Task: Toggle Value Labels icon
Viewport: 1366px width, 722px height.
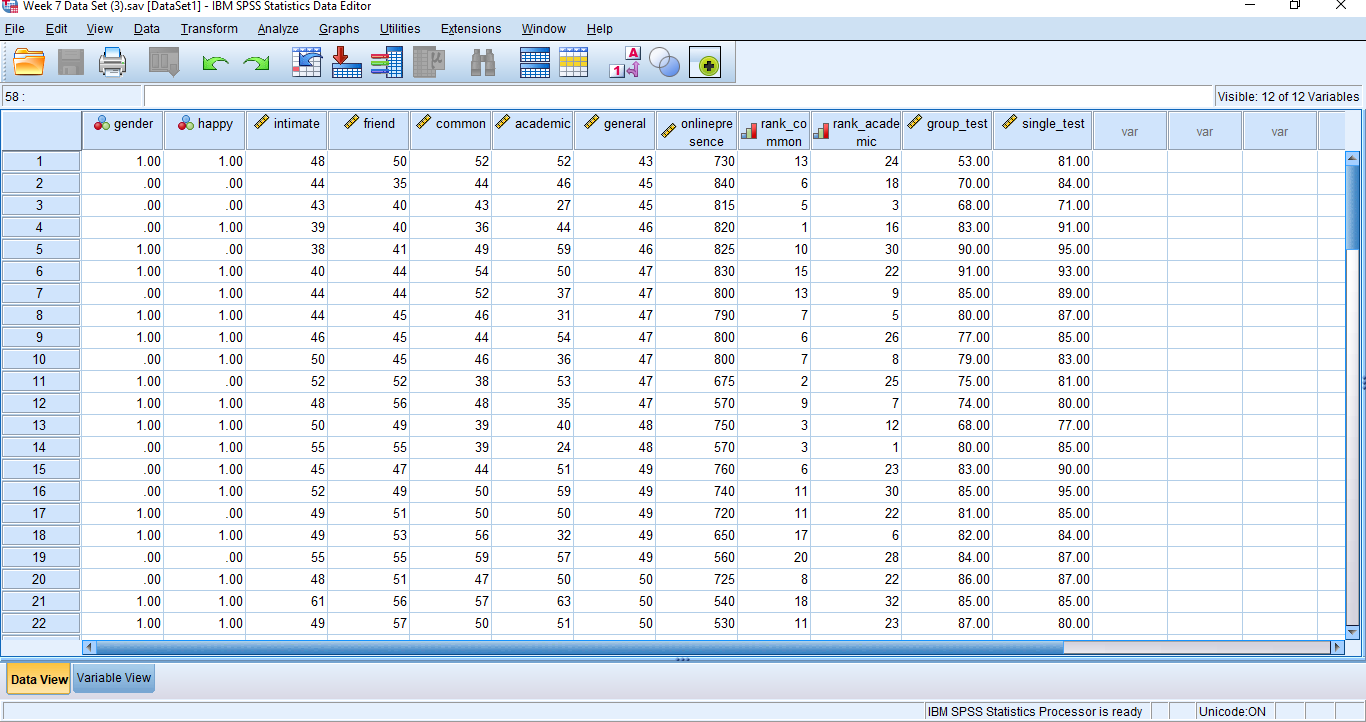Action: [625, 63]
